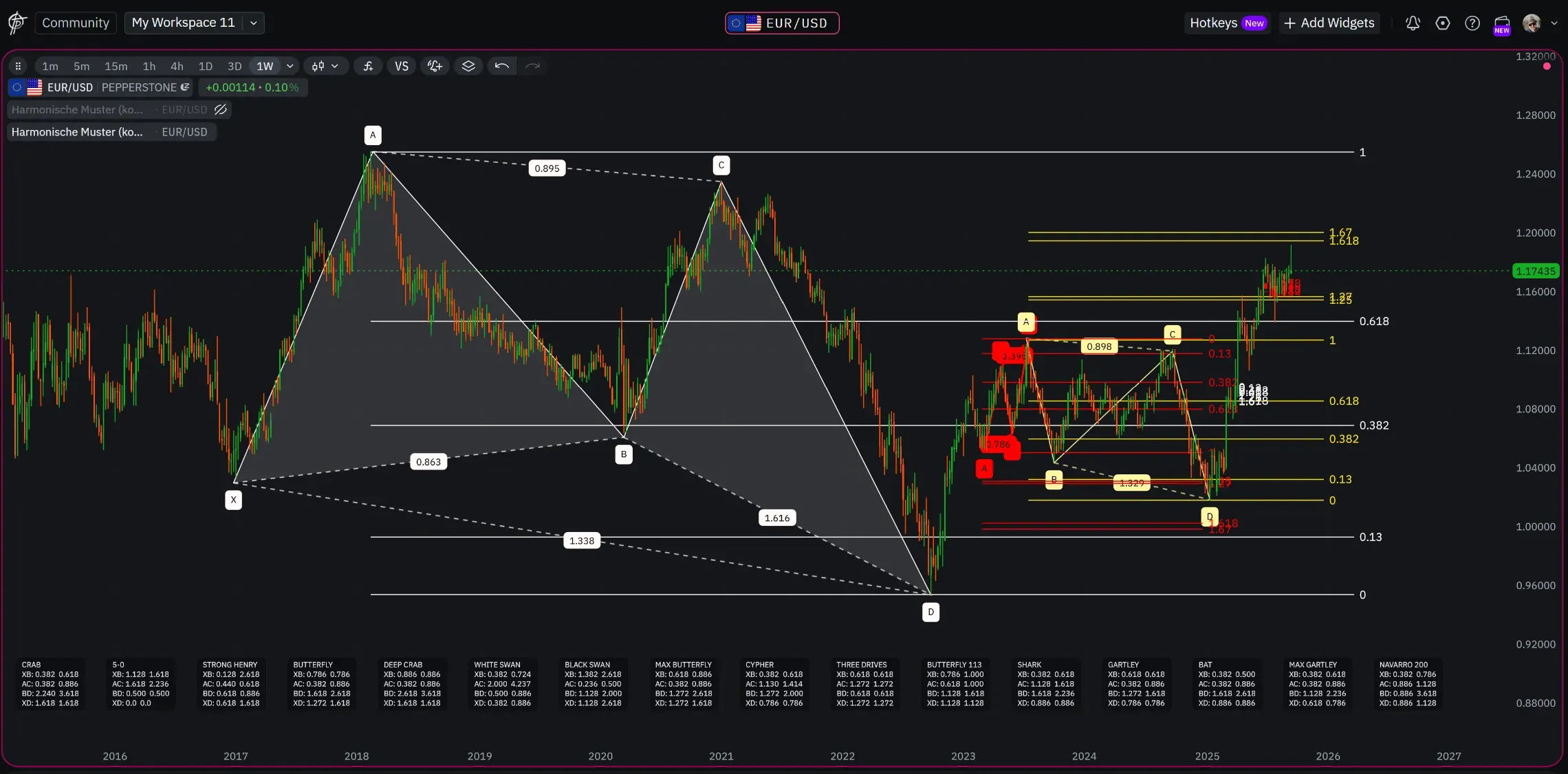Select the active Harmonische Muster indicator label
Image resolution: width=1568 pixels, height=774 pixels.
coord(77,132)
